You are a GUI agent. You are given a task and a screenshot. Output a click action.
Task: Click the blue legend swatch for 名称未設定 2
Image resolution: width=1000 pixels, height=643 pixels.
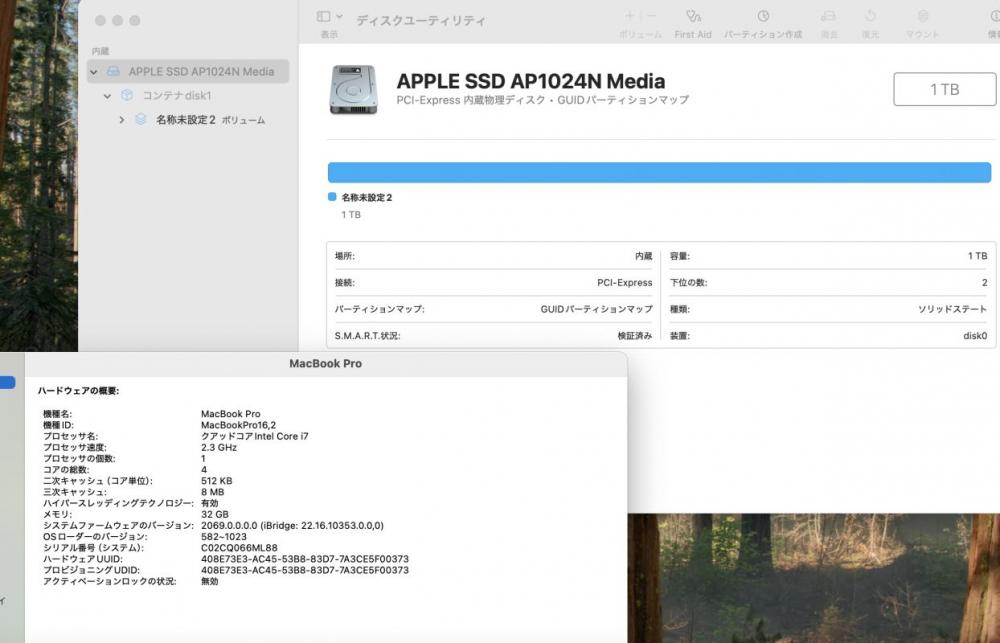pos(332,197)
